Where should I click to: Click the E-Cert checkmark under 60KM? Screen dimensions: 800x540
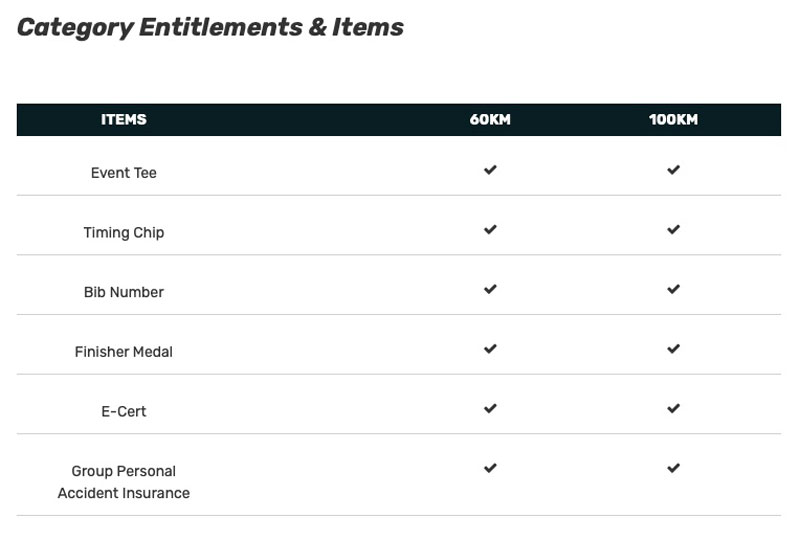click(490, 409)
